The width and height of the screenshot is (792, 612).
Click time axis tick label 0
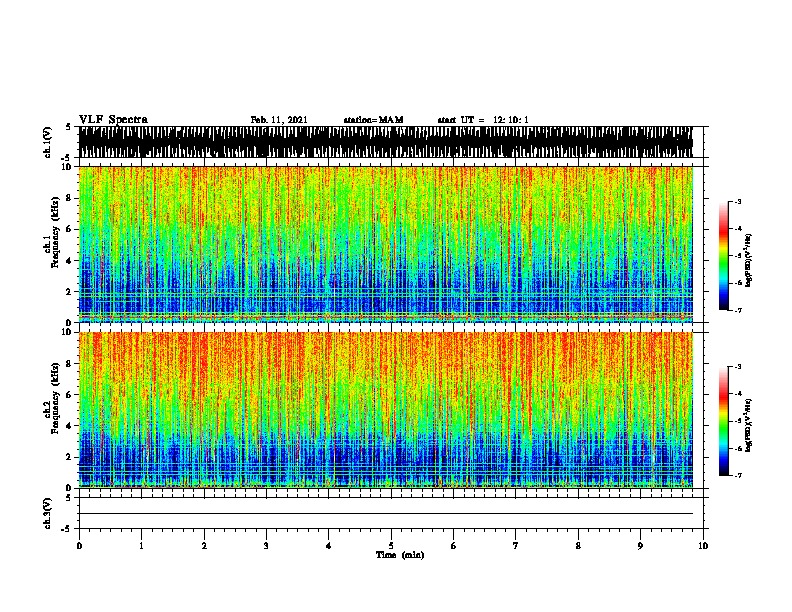click(x=79, y=546)
